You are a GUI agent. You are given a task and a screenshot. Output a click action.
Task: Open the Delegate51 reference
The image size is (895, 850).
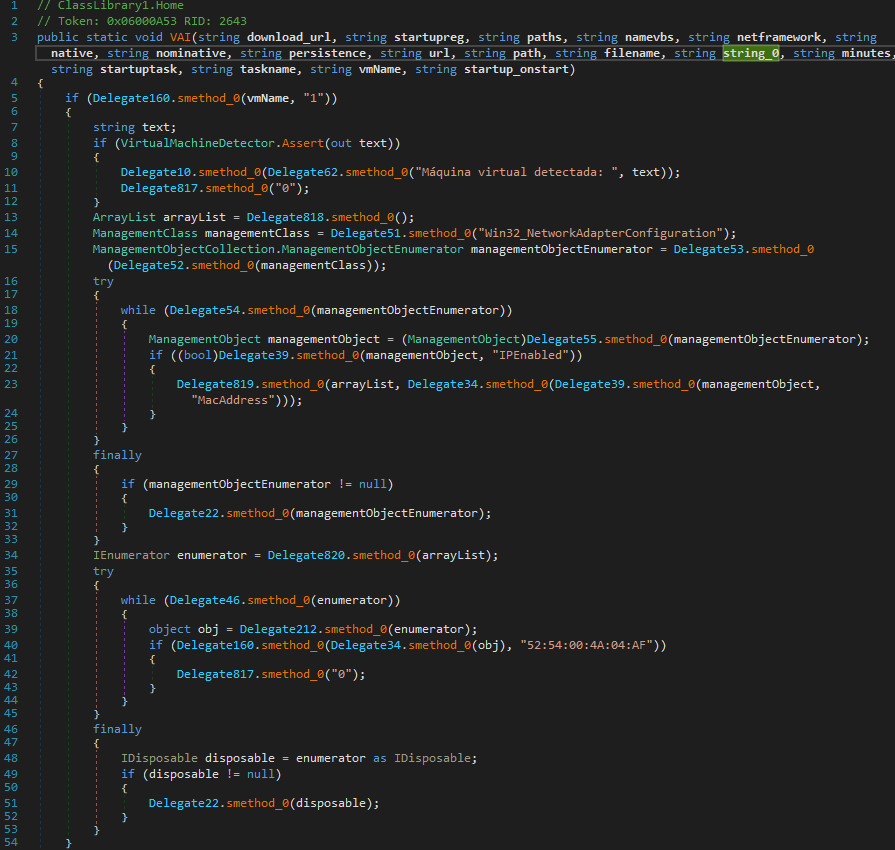365,233
